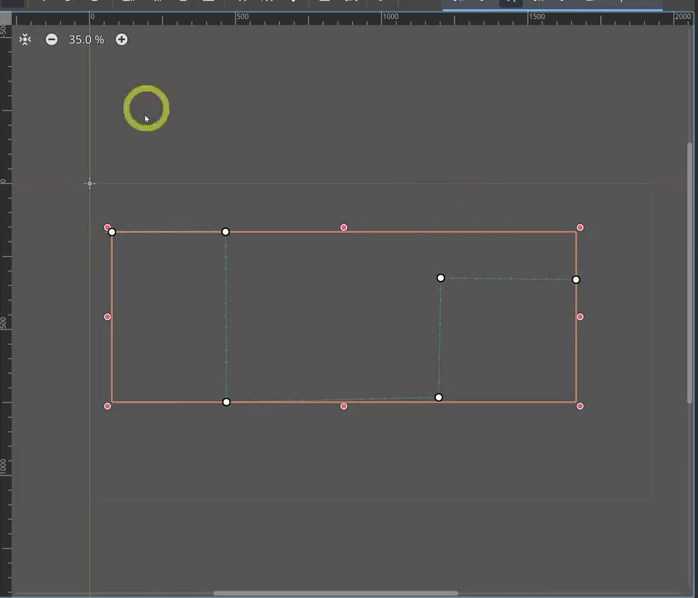Select the top-left white polygon vertex
This screenshot has height=598, width=698.
(112, 232)
